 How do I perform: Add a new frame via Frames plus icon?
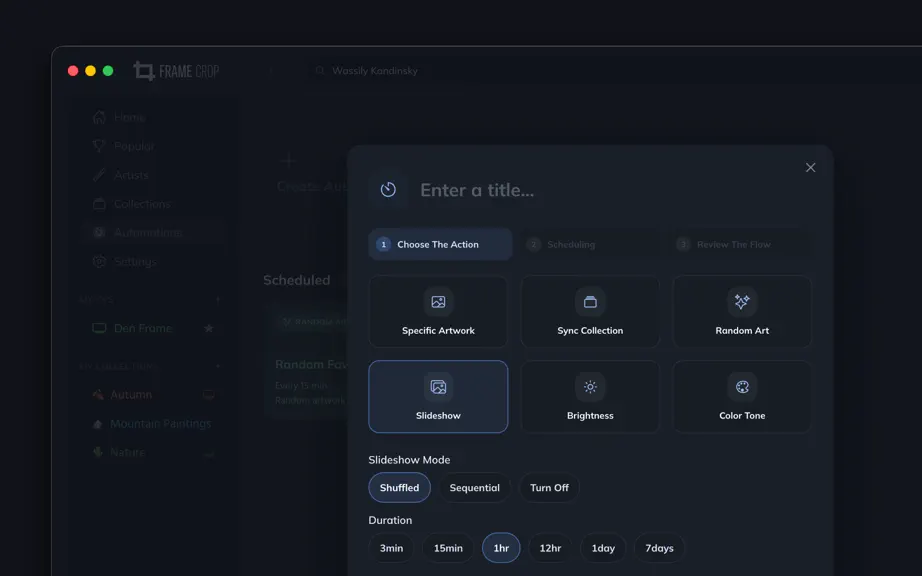(218, 300)
